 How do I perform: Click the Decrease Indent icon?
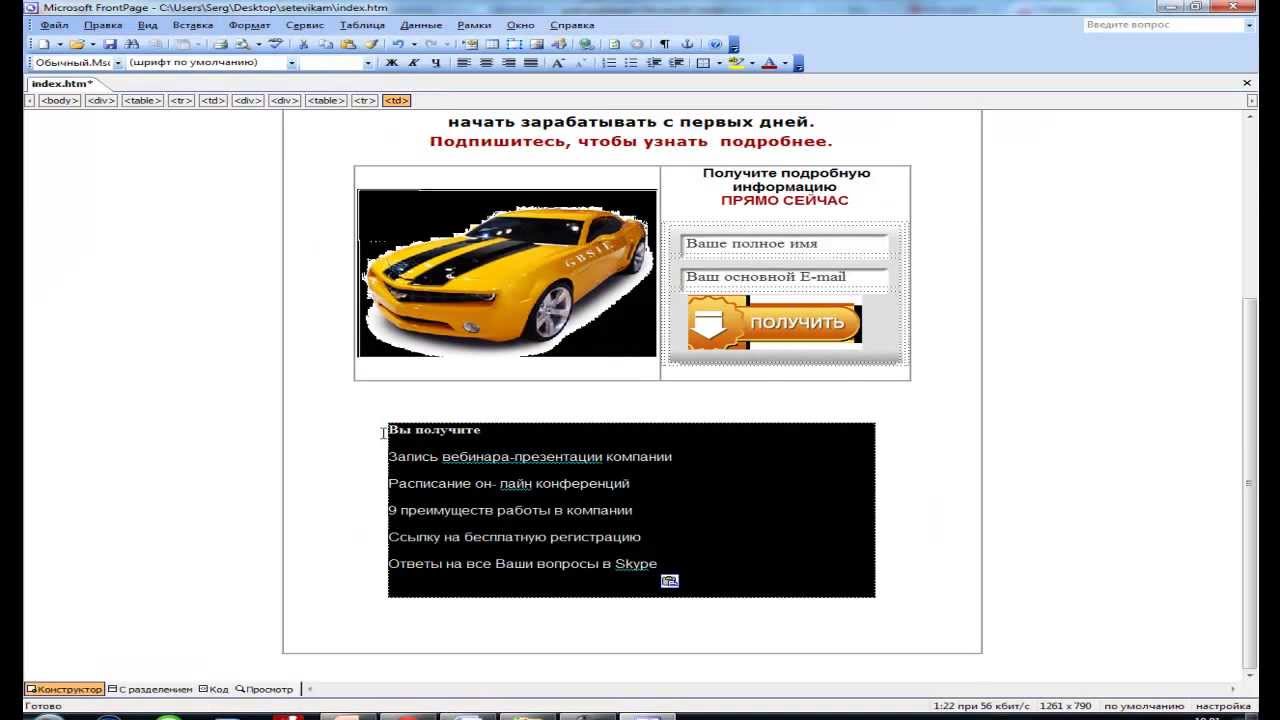(653, 63)
